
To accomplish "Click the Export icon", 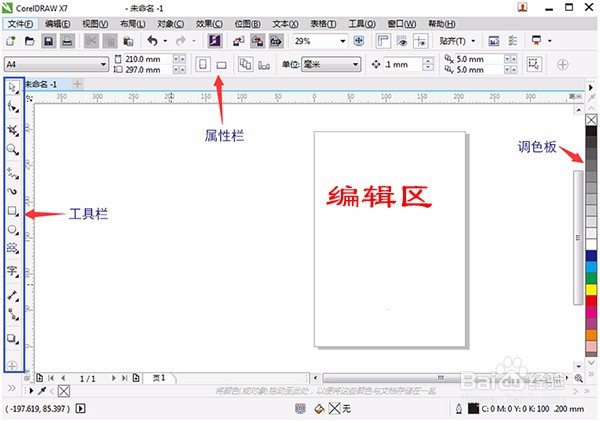I will 258,41.
